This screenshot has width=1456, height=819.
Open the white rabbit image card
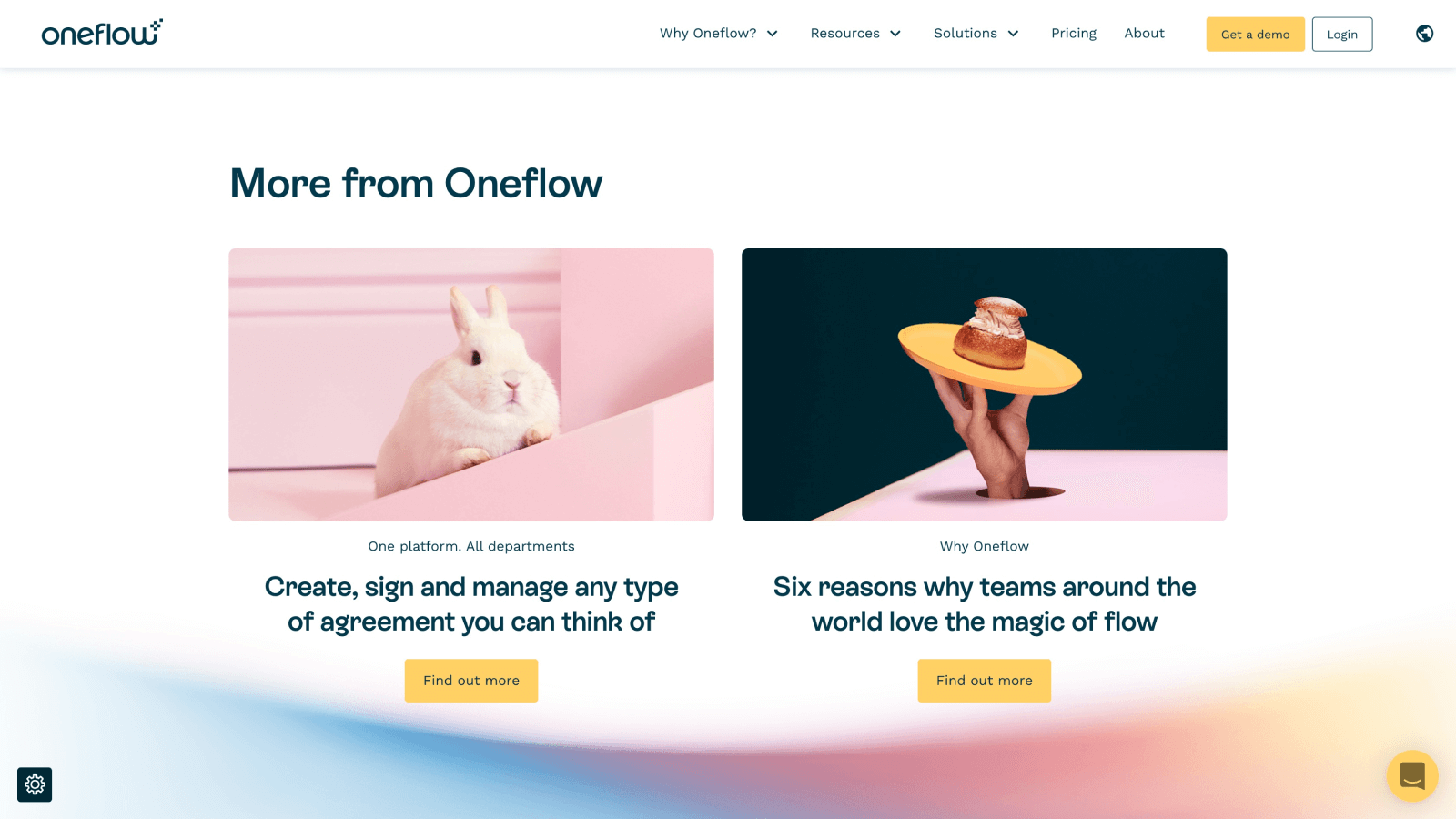(471, 385)
